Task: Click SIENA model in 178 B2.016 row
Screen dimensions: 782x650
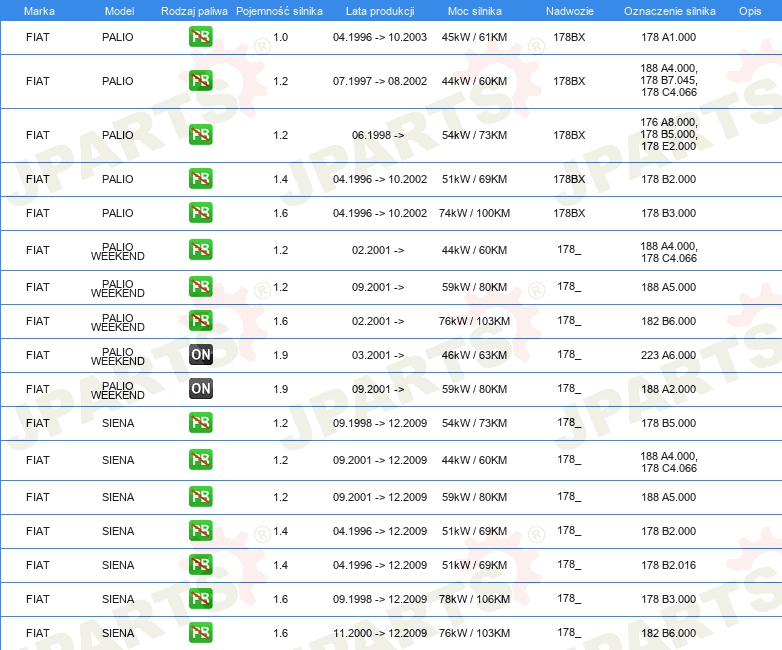Action: tap(118, 565)
